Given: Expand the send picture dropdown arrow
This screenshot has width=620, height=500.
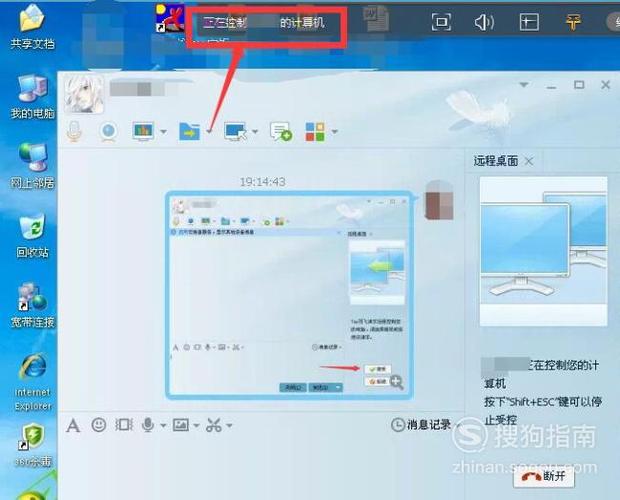Looking at the screenshot, I should (197, 426).
